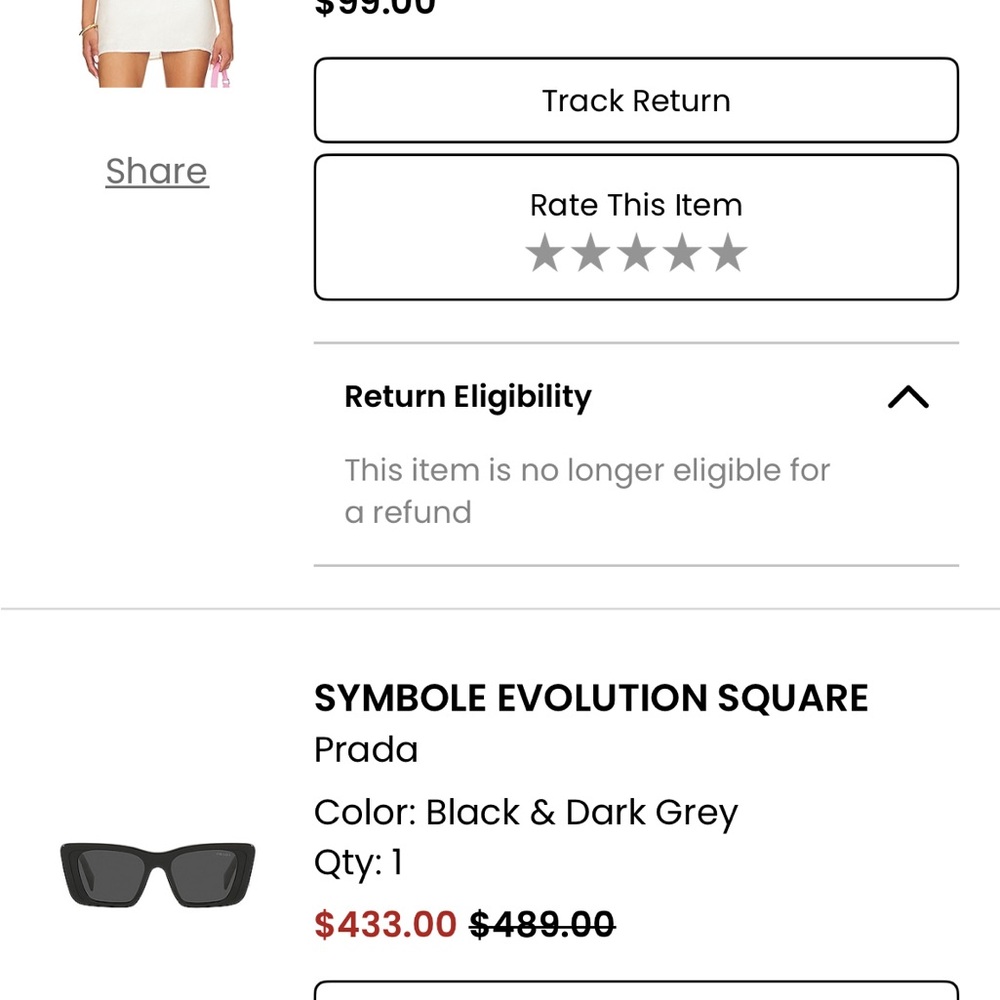
Task: Give a three-star rating
Action: pos(636,253)
